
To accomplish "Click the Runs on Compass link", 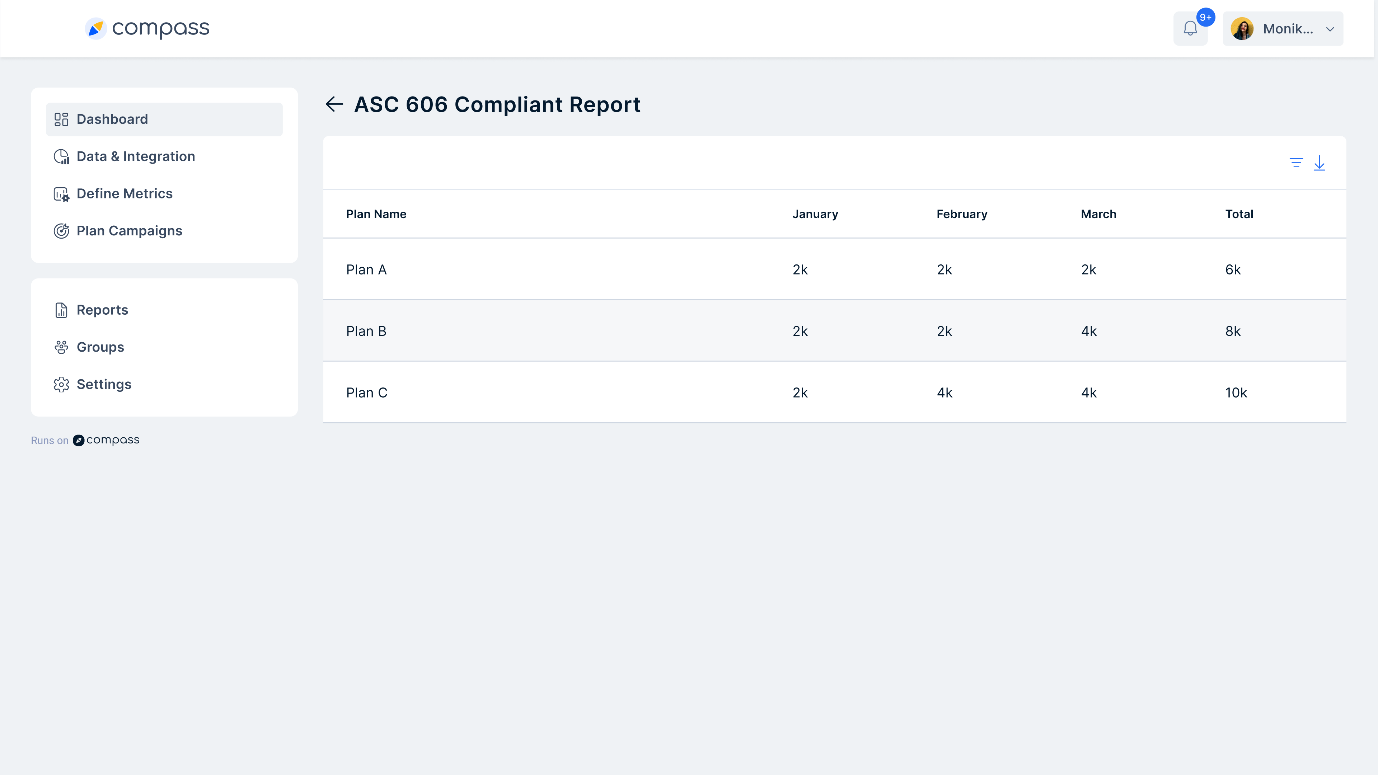I will [86, 439].
